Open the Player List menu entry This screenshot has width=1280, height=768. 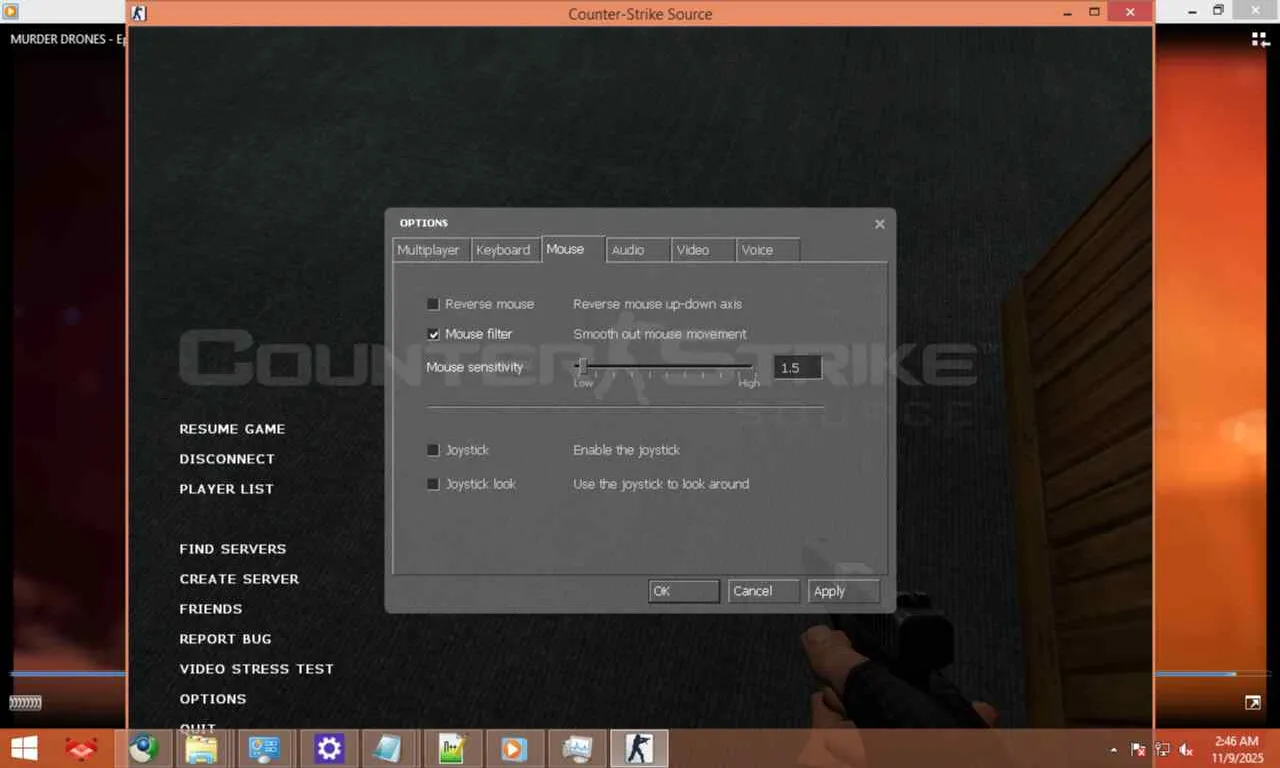point(226,489)
